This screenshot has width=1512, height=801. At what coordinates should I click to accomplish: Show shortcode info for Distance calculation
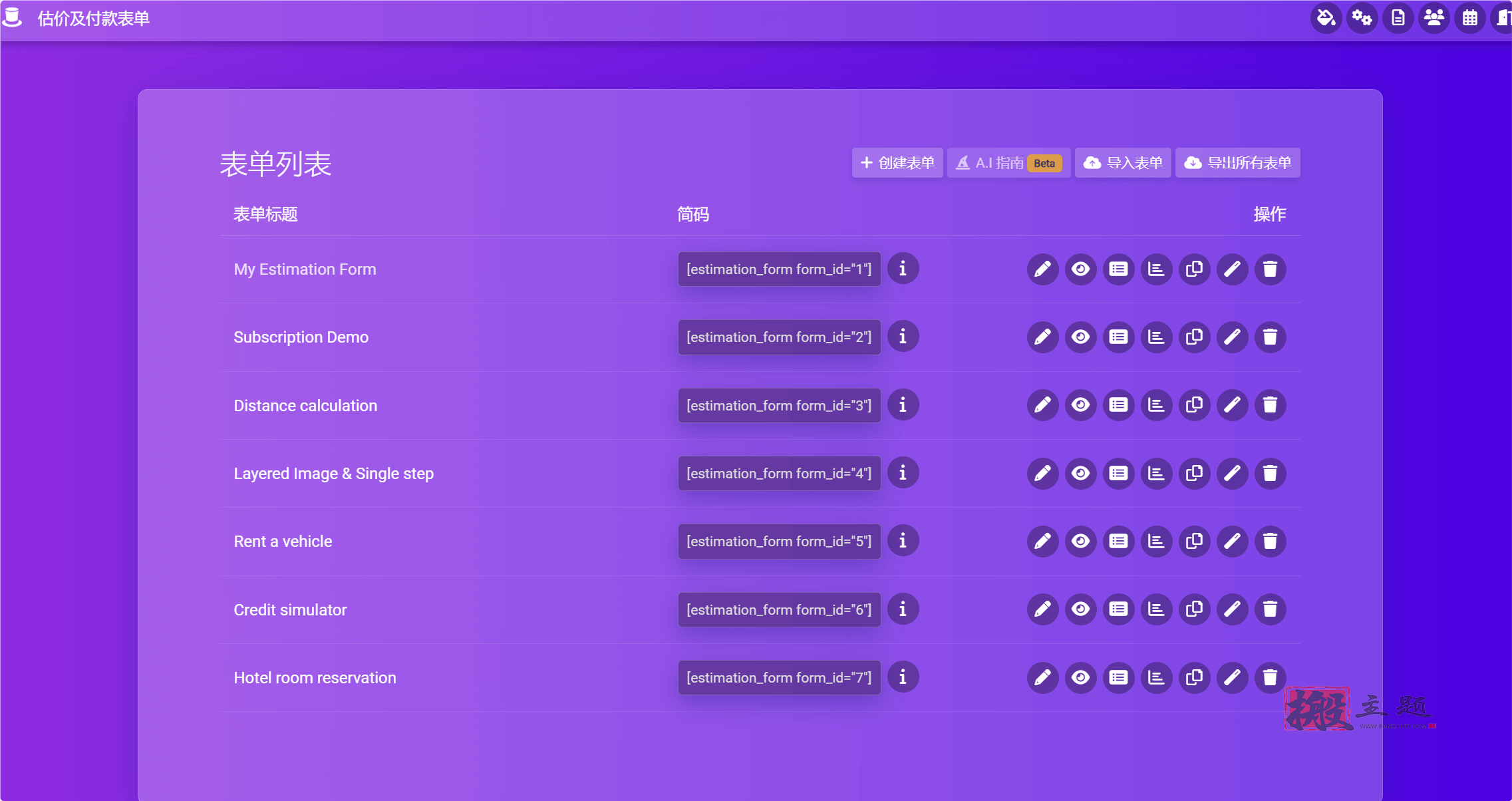click(903, 405)
